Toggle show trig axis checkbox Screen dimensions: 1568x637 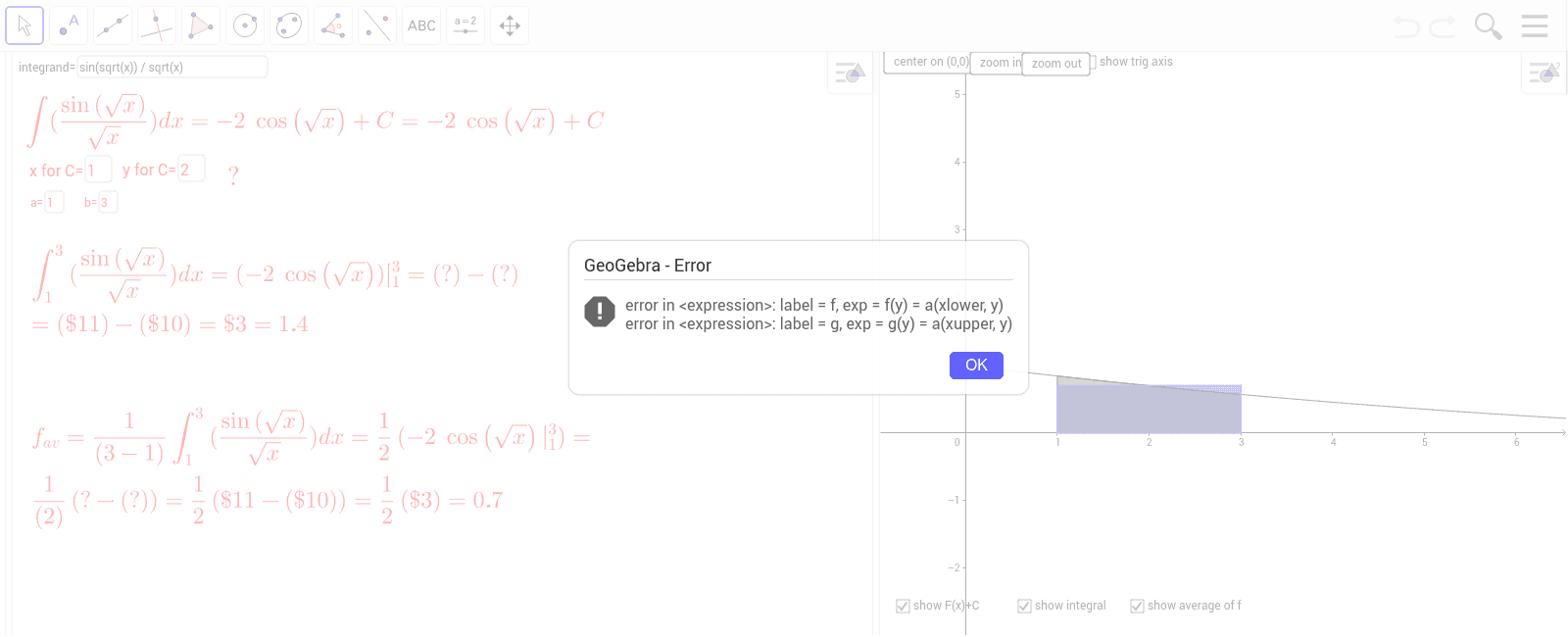coord(1093,62)
